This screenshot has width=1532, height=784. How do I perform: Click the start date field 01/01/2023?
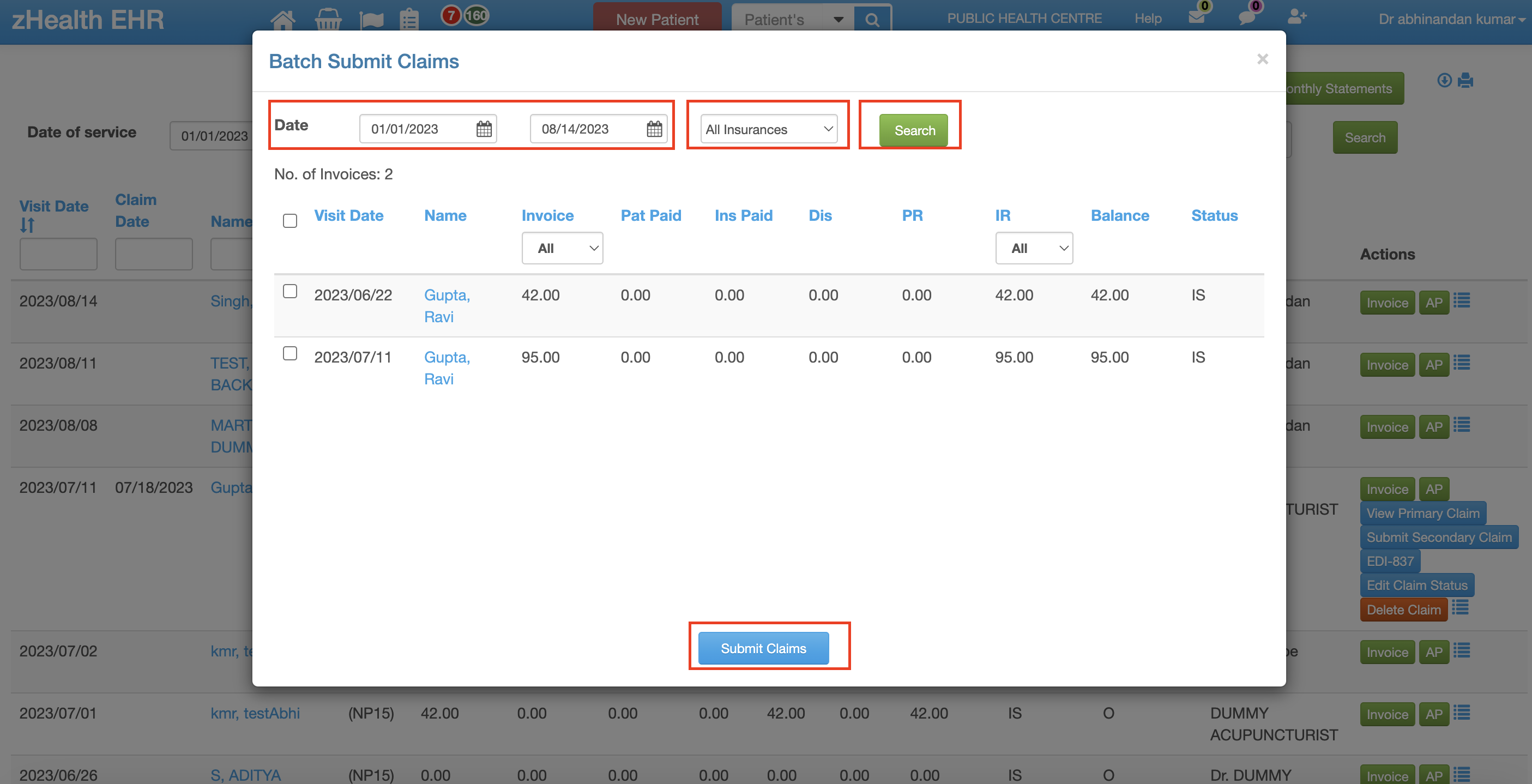coord(427,129)
